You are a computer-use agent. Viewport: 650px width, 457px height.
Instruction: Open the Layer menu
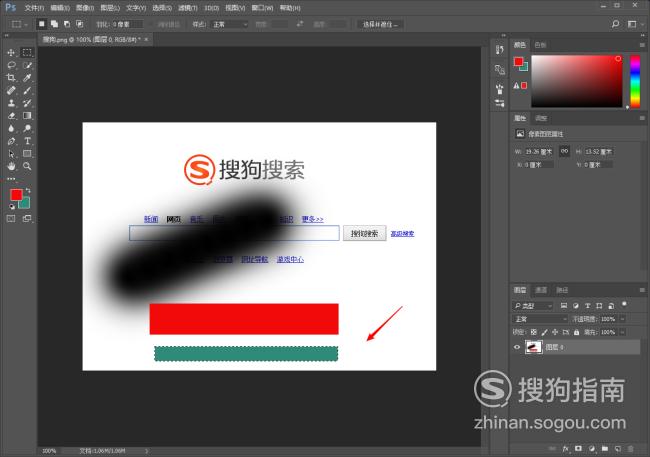(110, 8)
